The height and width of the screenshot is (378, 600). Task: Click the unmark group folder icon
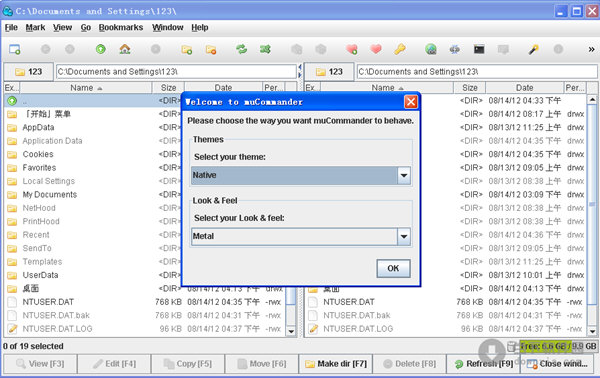[x=211, y=49]
